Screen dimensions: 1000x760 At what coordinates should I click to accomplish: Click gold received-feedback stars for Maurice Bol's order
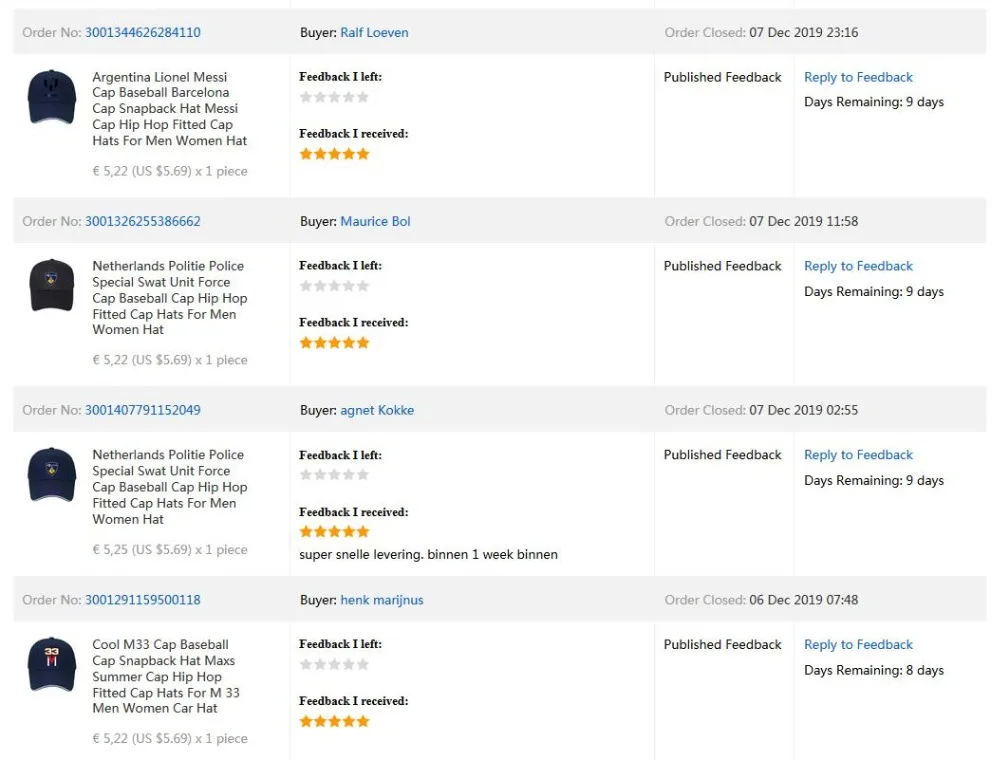point(334,343)
